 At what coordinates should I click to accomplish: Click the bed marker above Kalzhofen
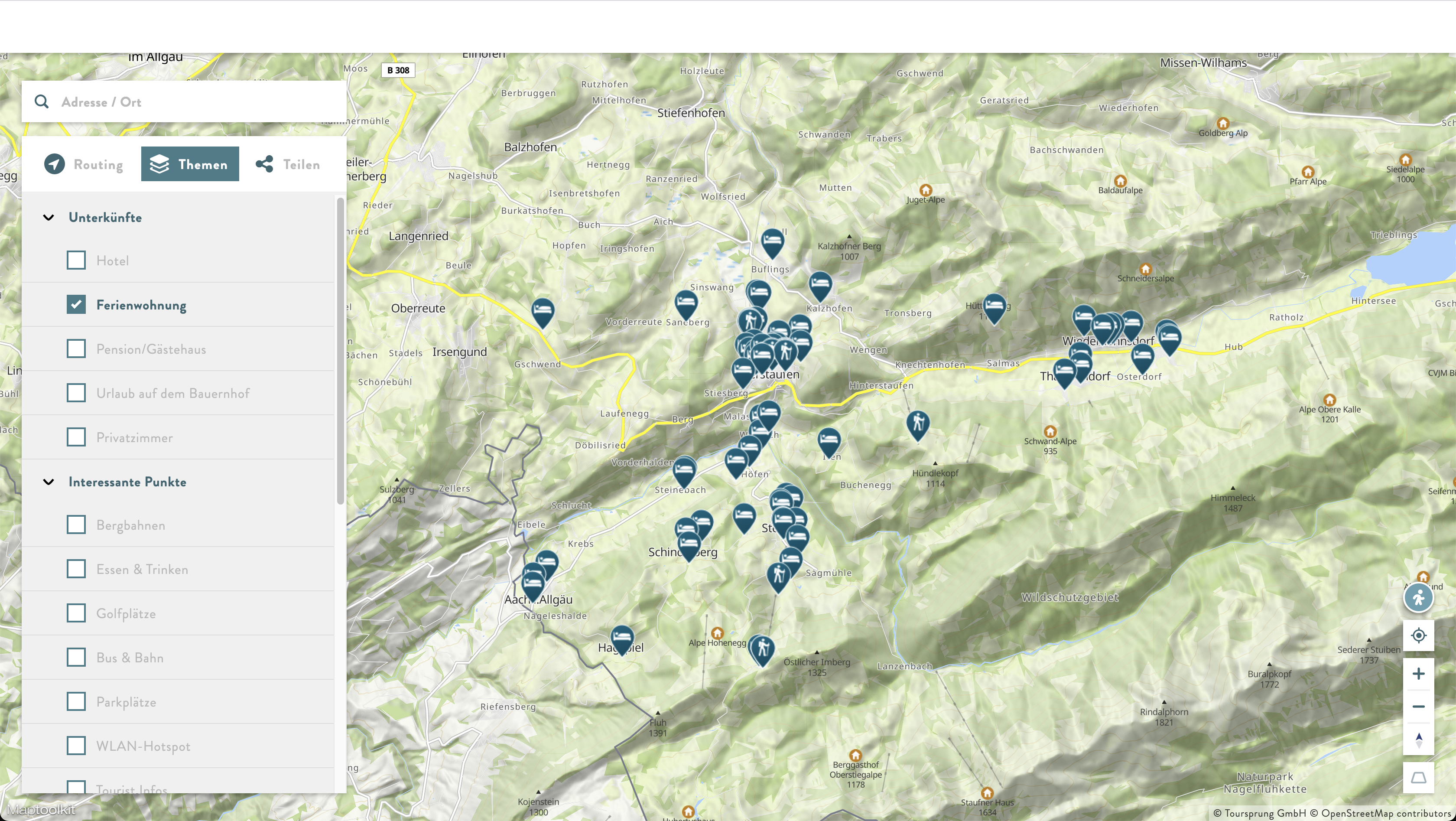[x=820, y=287]
